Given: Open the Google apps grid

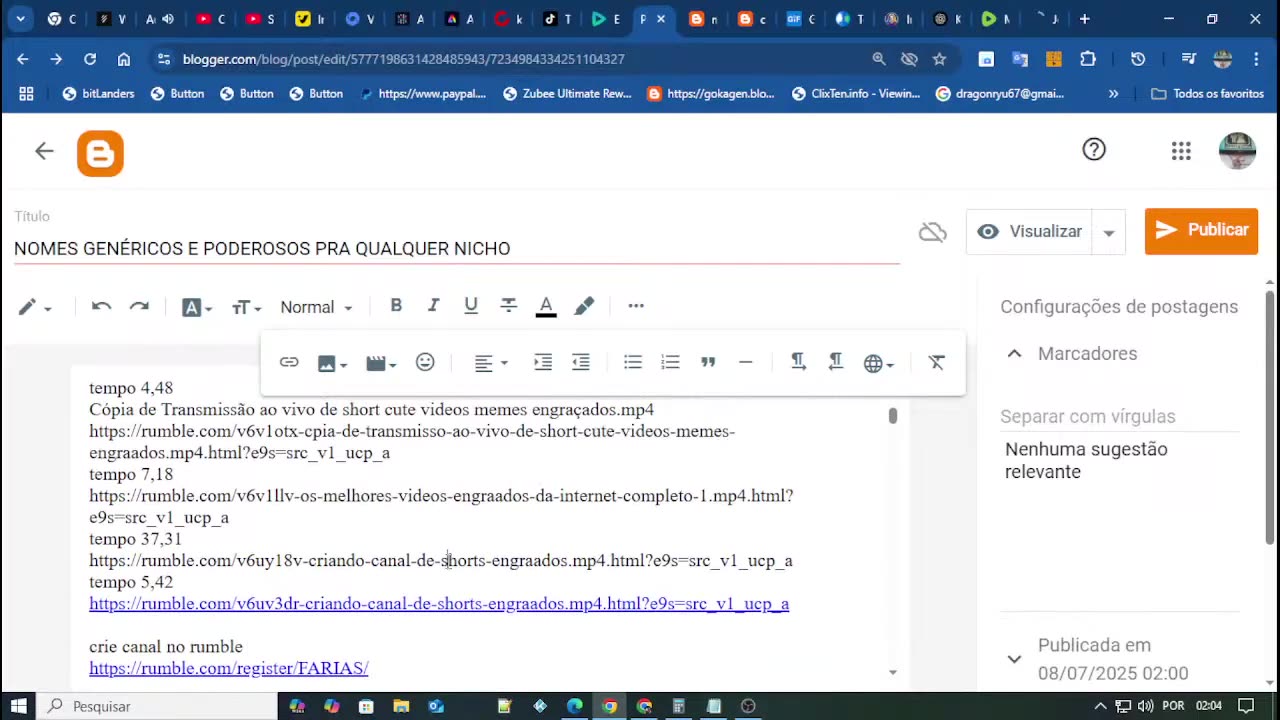Looking at the screenshot, I should 1181,151.
